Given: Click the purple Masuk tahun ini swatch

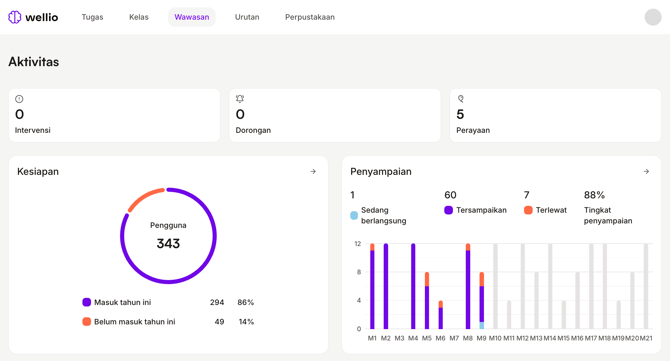Looking at the screenshot, I should tap(86, 302).
